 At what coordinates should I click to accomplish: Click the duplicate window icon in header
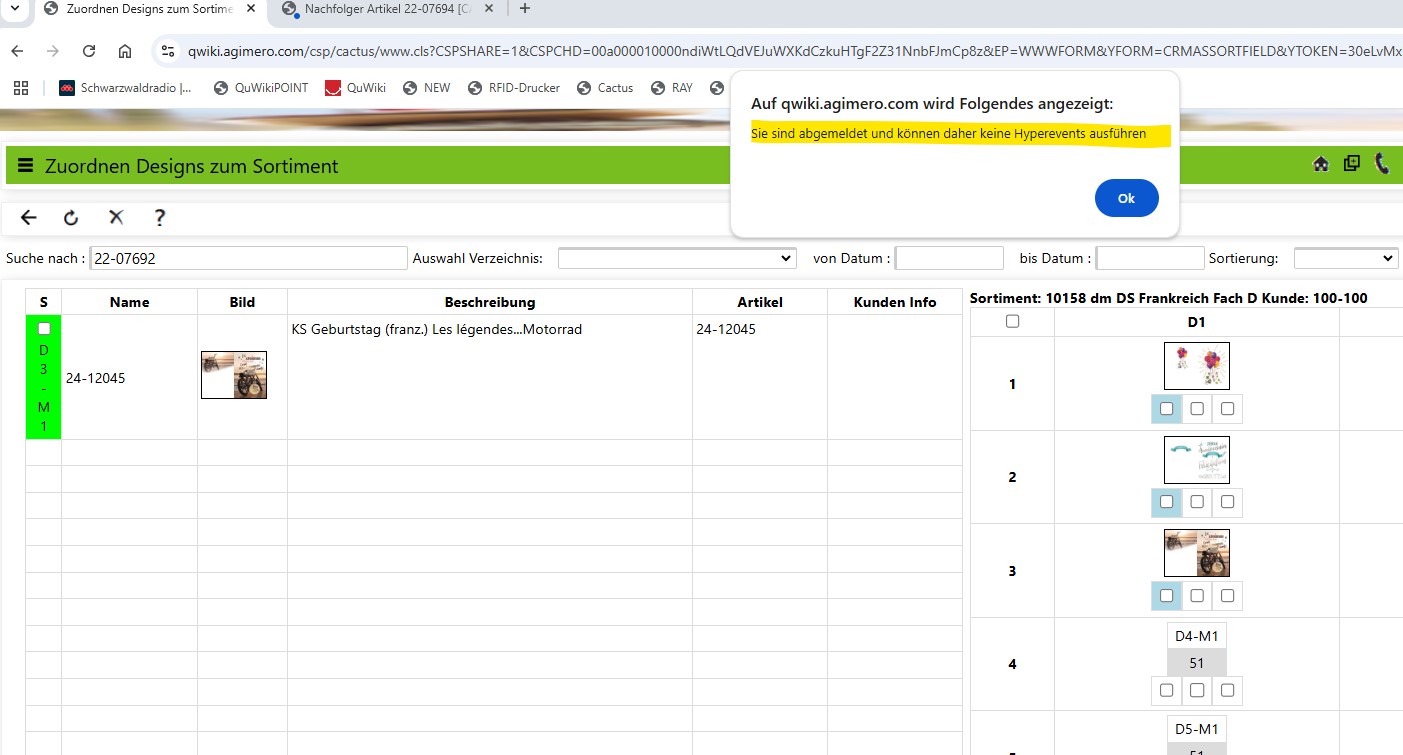coord(1351,164)
